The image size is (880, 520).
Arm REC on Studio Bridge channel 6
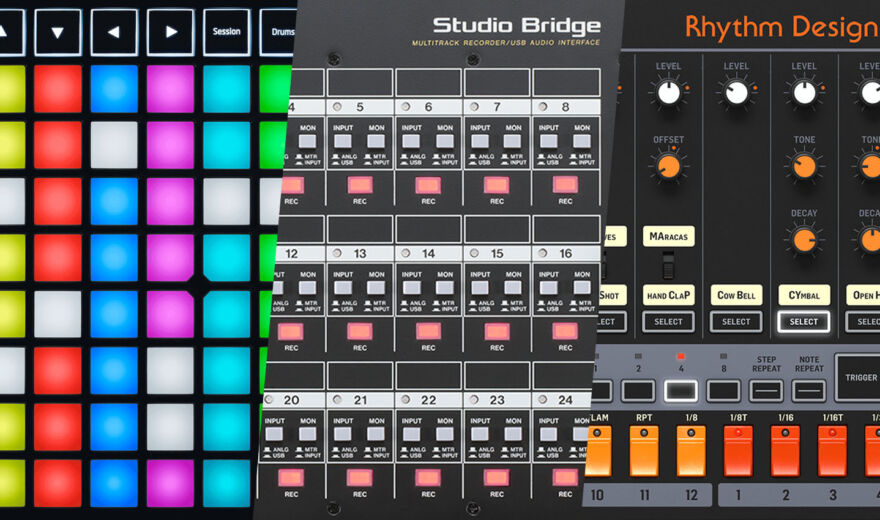pos(428,185)
